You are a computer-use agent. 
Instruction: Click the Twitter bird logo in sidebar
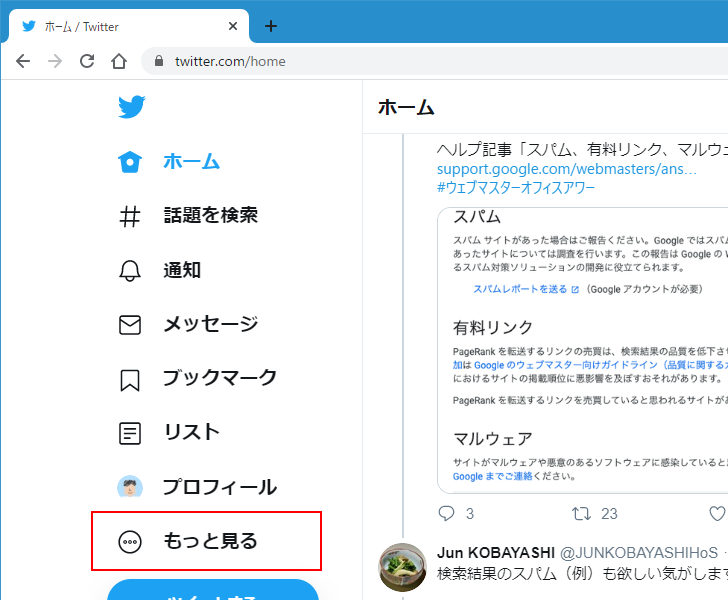click(x=131, y=107)
